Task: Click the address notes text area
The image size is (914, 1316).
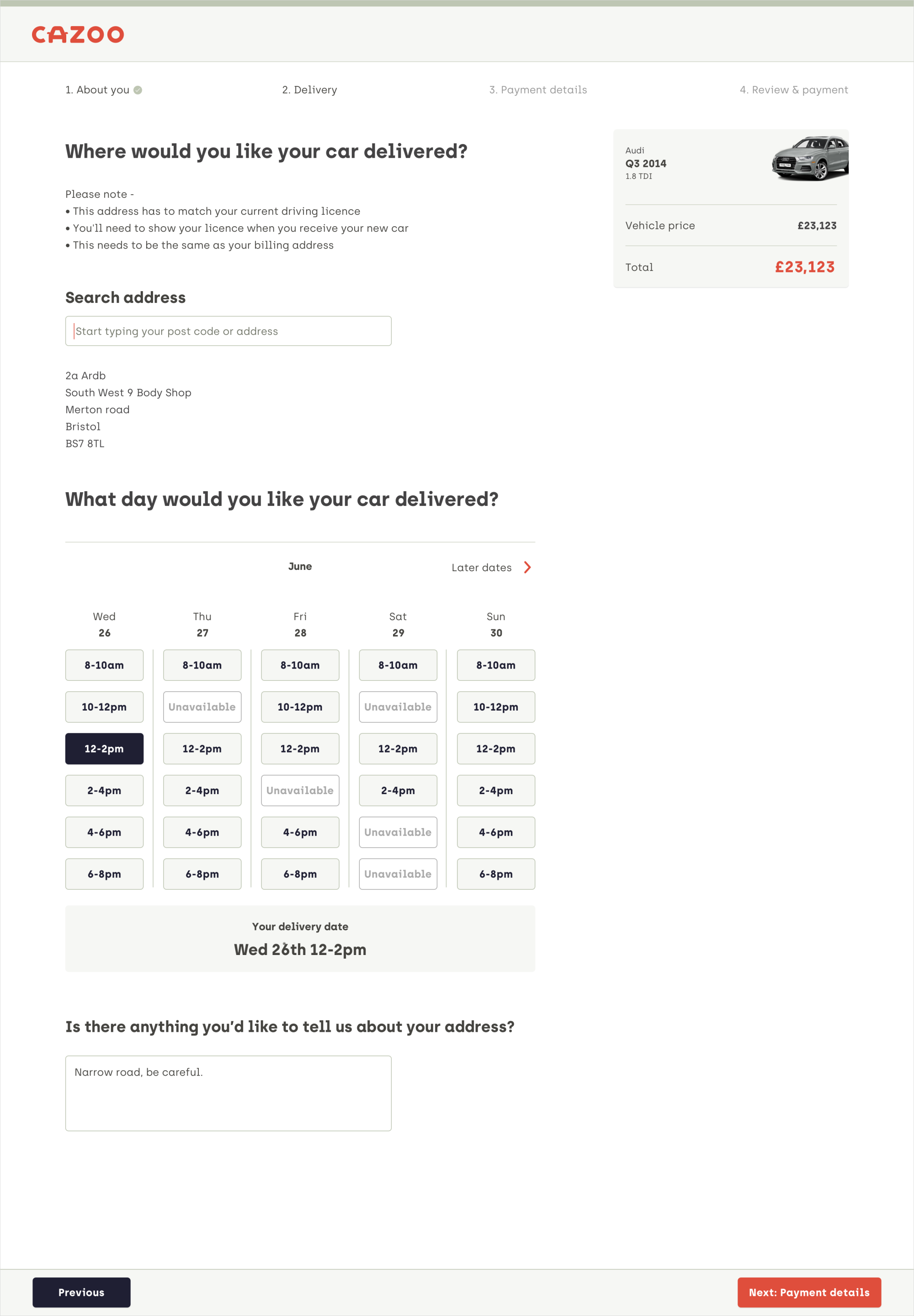Action: pos(228,1093)
